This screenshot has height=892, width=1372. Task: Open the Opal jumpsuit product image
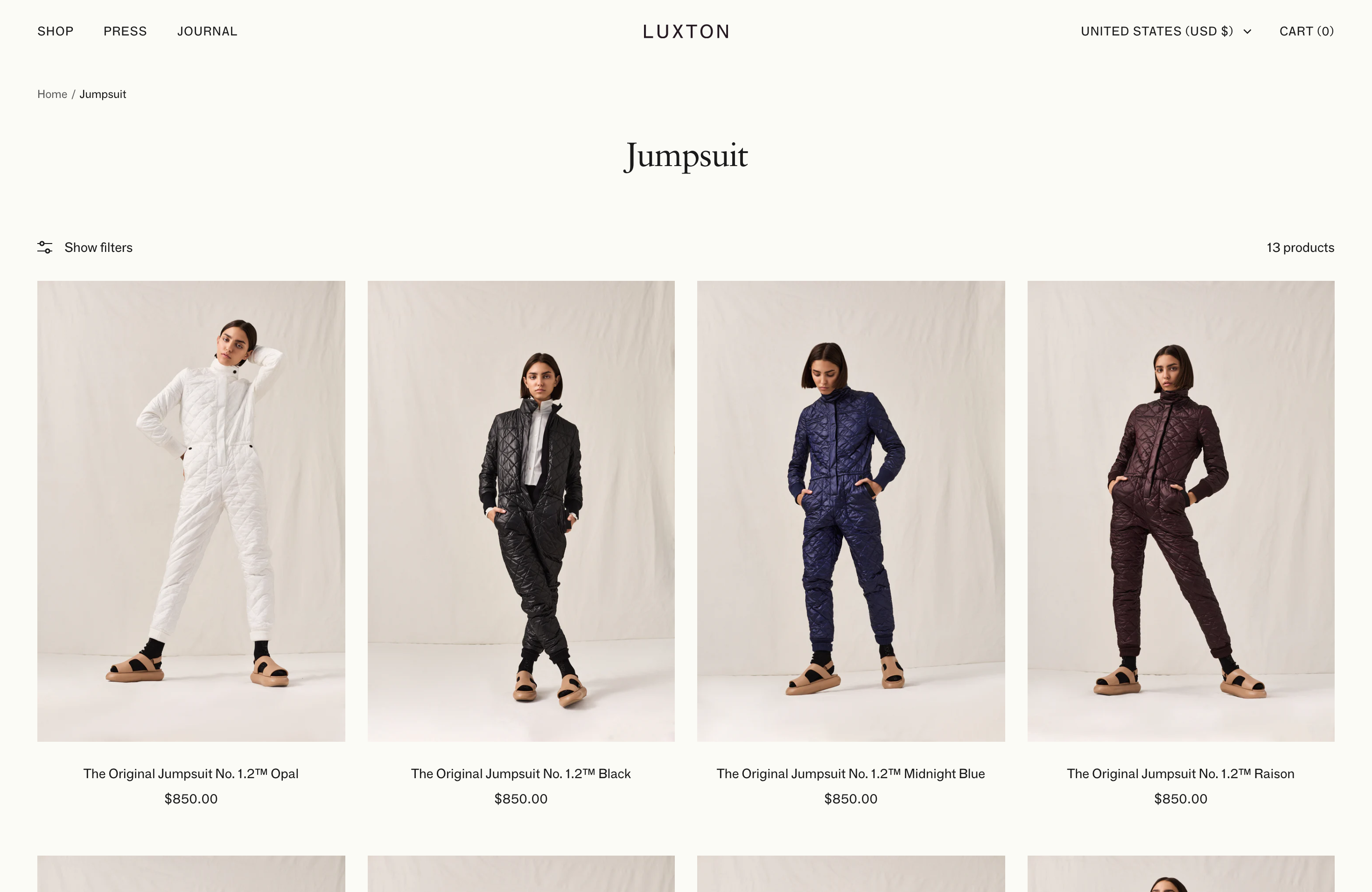[191, 511]
